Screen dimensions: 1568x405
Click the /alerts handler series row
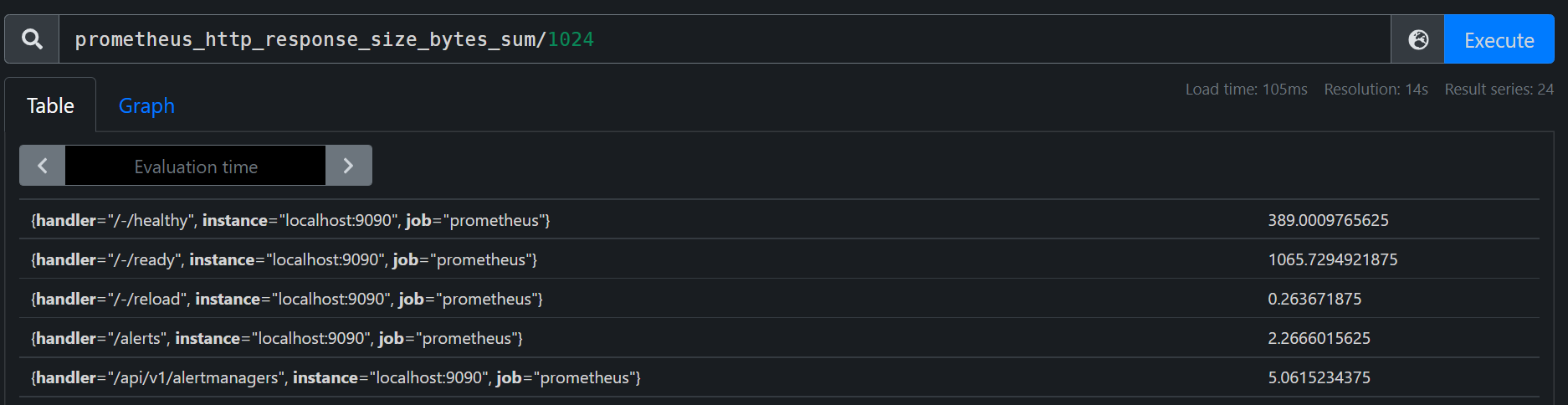pyautogui.click(x=779, y=338)
